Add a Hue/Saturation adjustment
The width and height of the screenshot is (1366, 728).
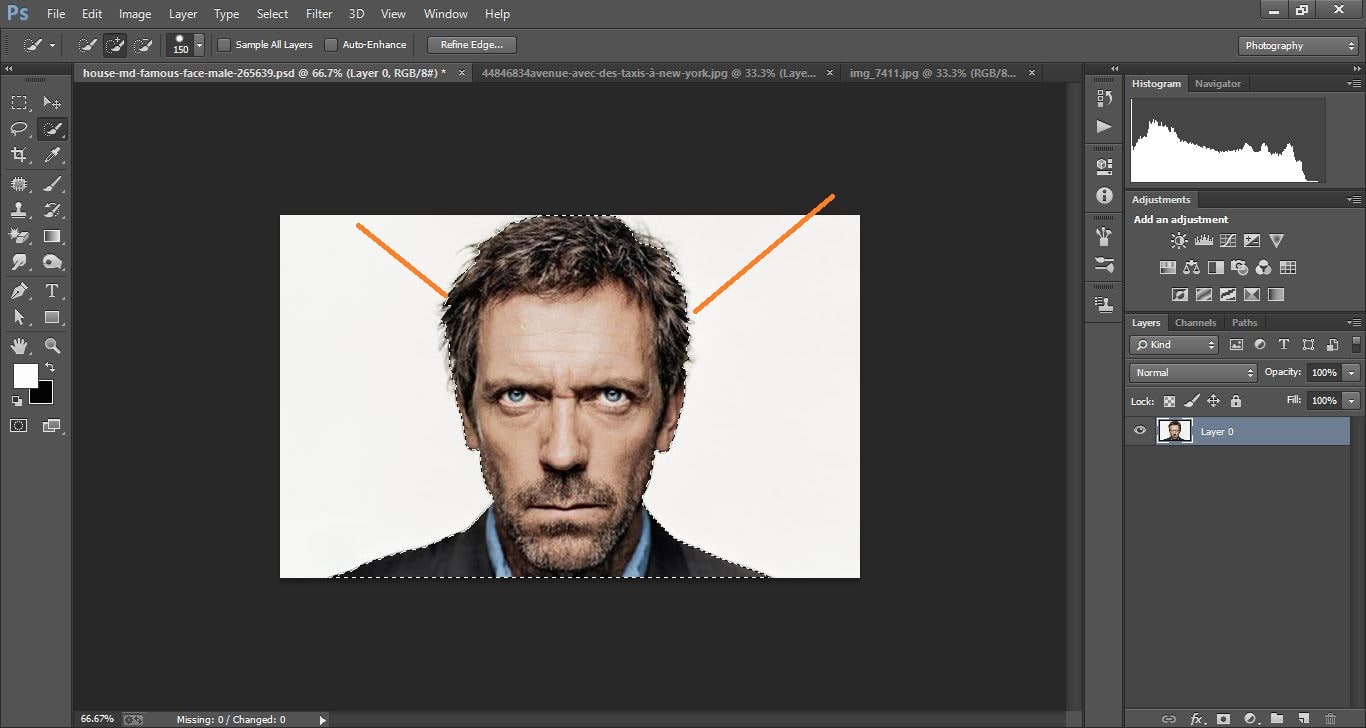click(1167, 267)
